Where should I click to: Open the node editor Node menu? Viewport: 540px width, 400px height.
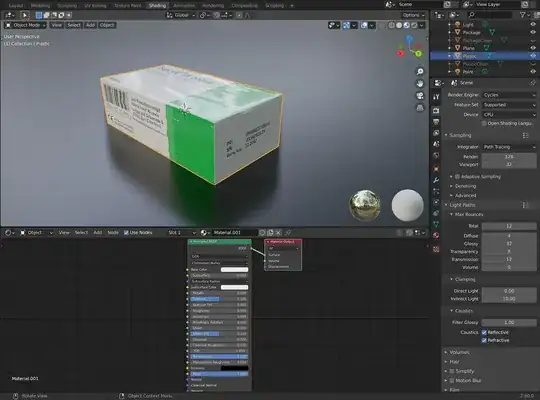113,233
